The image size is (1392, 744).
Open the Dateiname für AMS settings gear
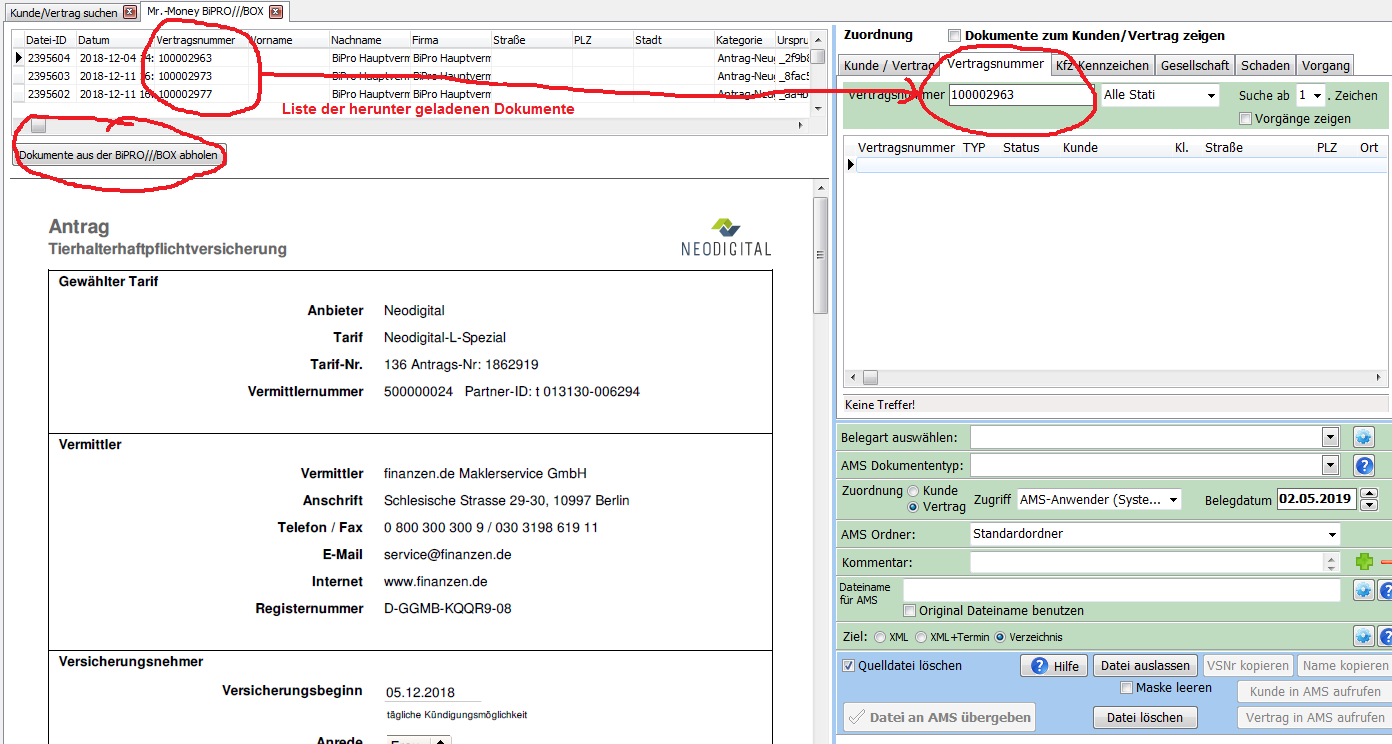coord(1364,590)
